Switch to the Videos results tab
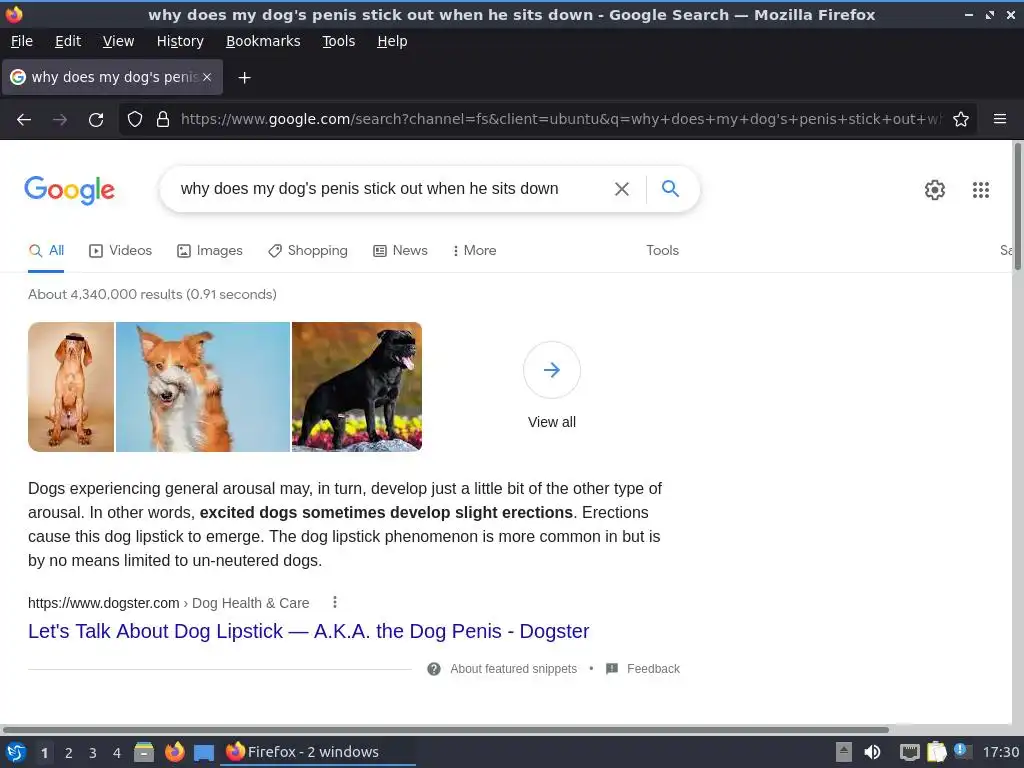Viewport: 1024px width, 768px height. (x=120, y=251)
